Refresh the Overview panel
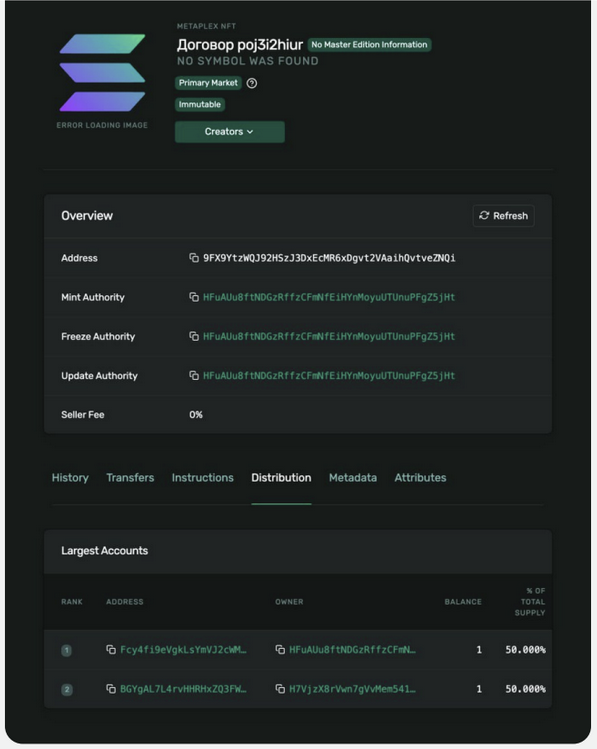This screenshot has width=597, height=749. 503,216
